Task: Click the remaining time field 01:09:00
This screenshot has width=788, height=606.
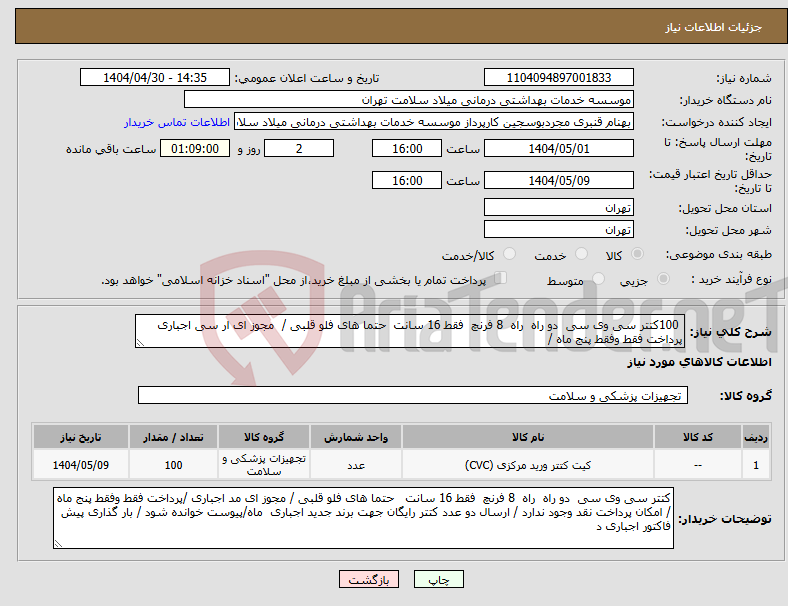Action: coord(195,149)
